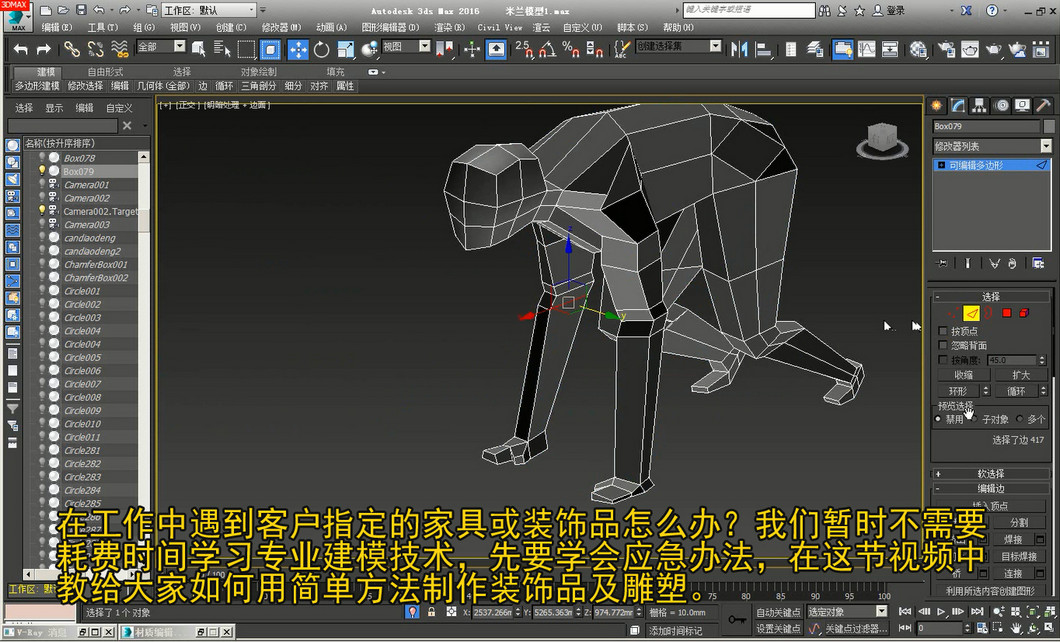
Task: Switch to the 自由形式 ribbon tab
Action: point(105,72)
